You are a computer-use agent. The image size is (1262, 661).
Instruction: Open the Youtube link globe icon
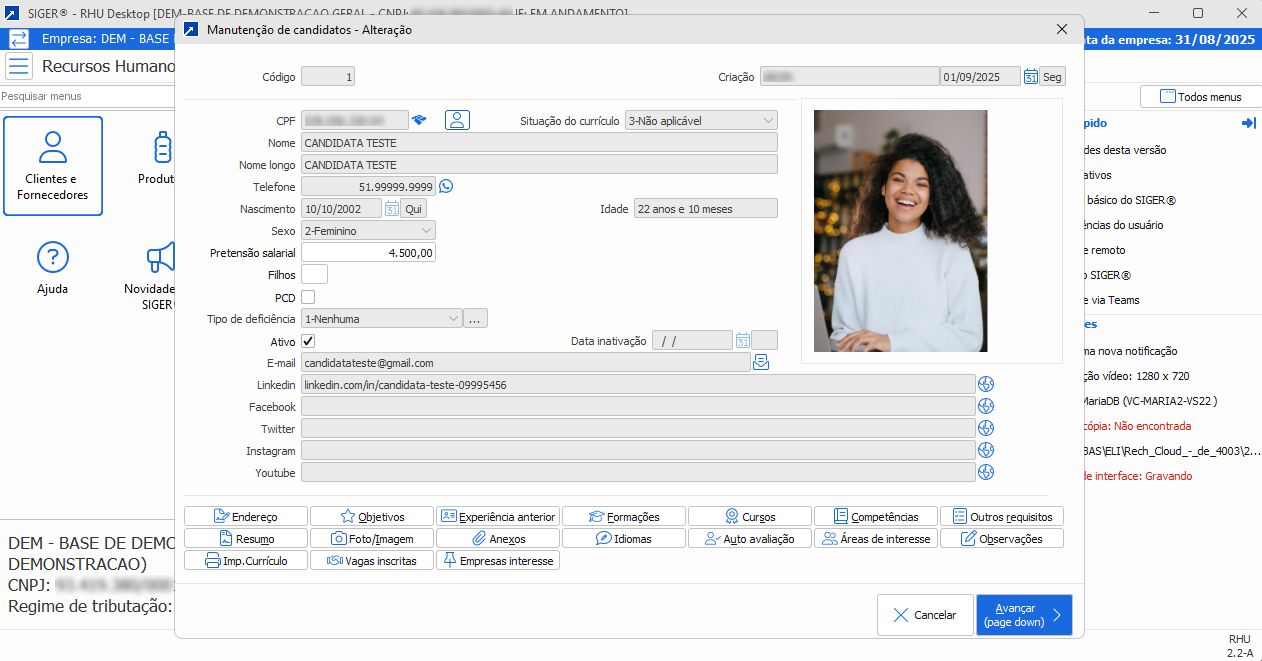(986, 472)
